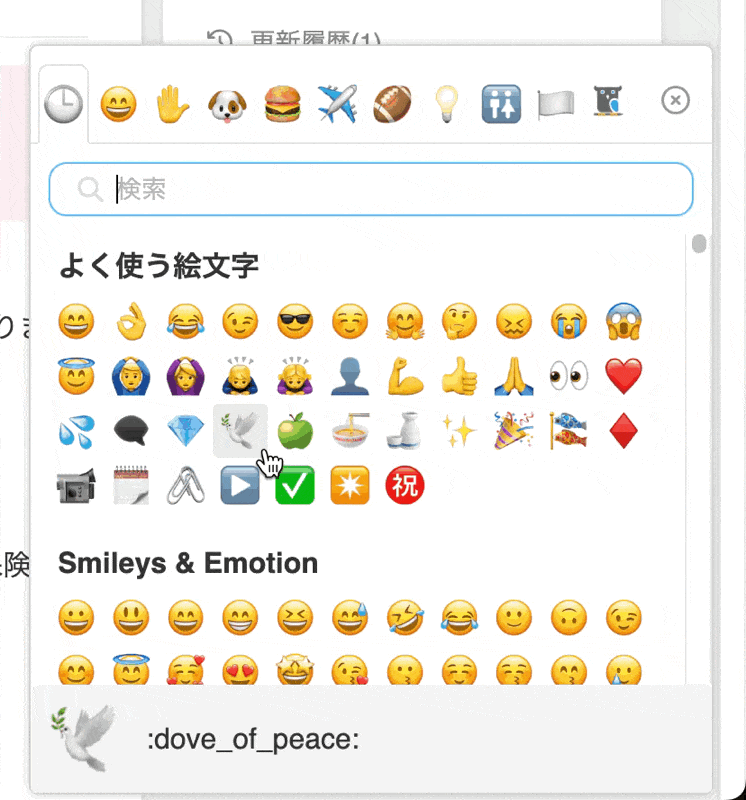Pick the paperclips emoji
746x800 pixels.
pos(186,485)
